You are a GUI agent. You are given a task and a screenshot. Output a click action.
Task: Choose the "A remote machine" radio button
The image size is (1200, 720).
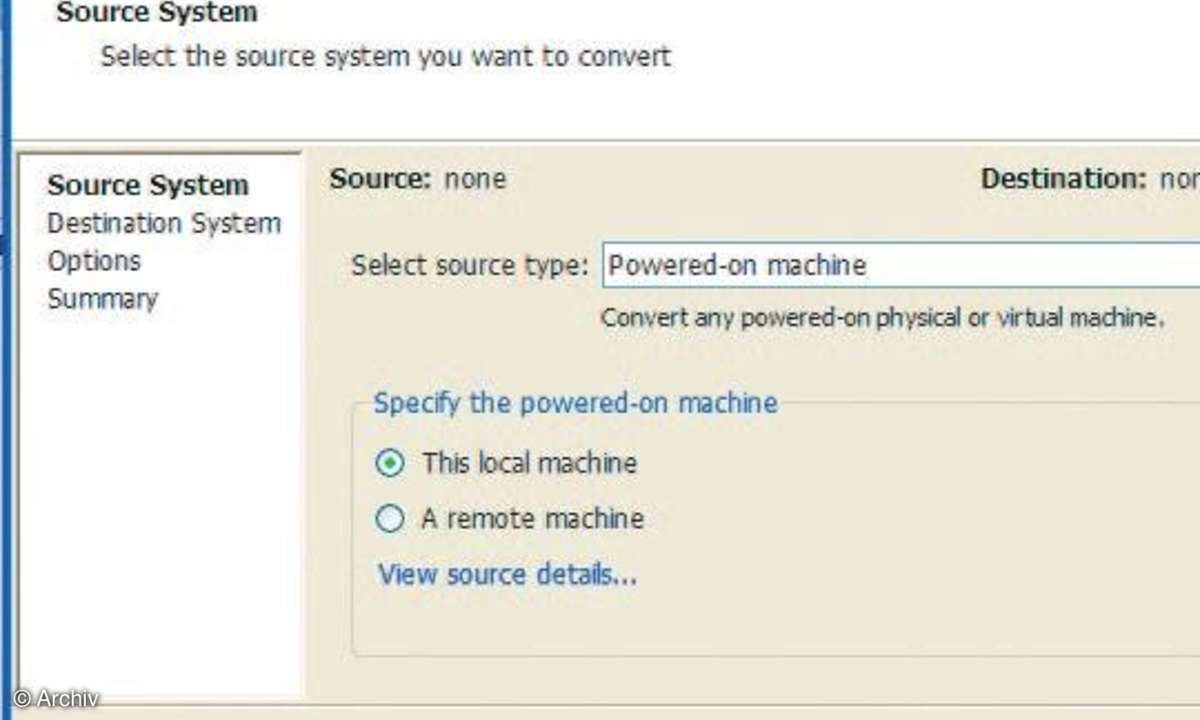pyautogui.click(x=390, y=519)
